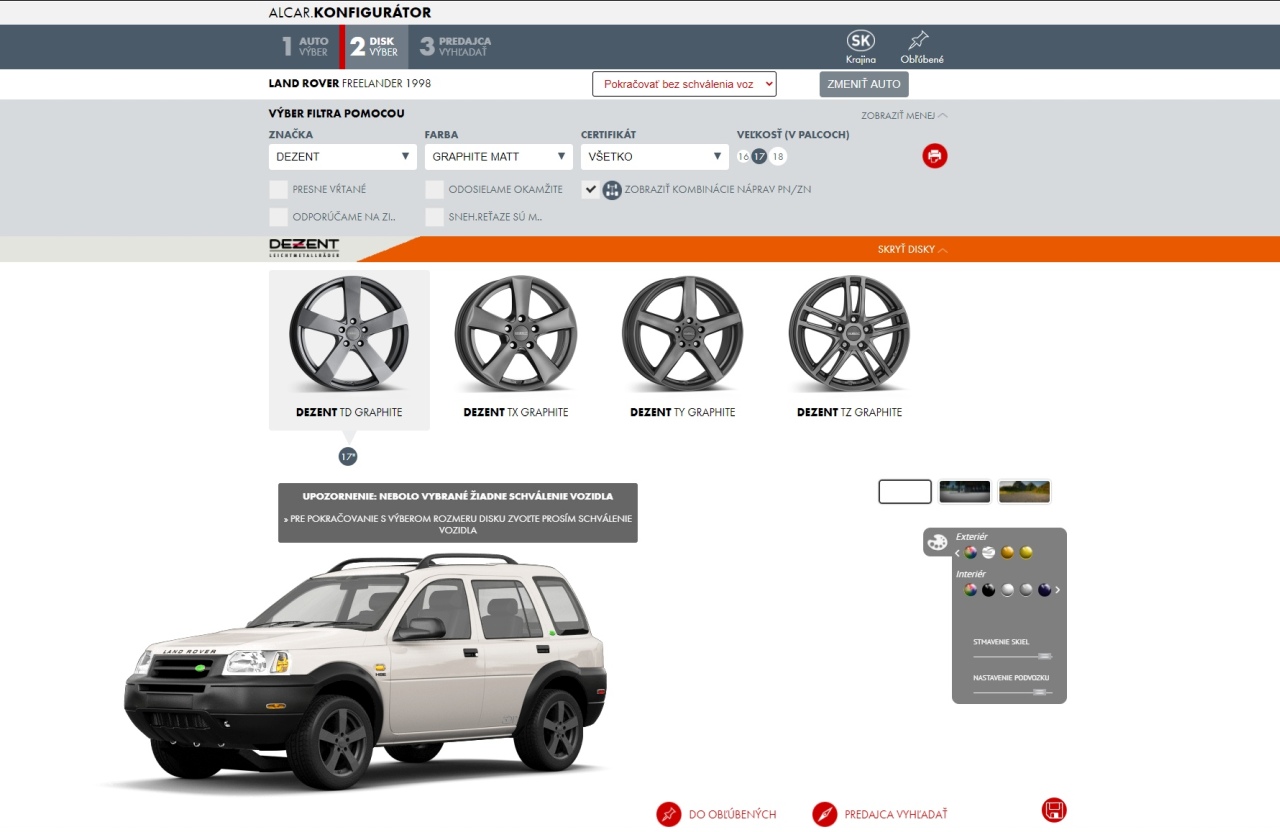1280x832 pixels.
Task: Click the ALCAR.KONFIGURÁTOR title link
Action: [x=350, y=13]
